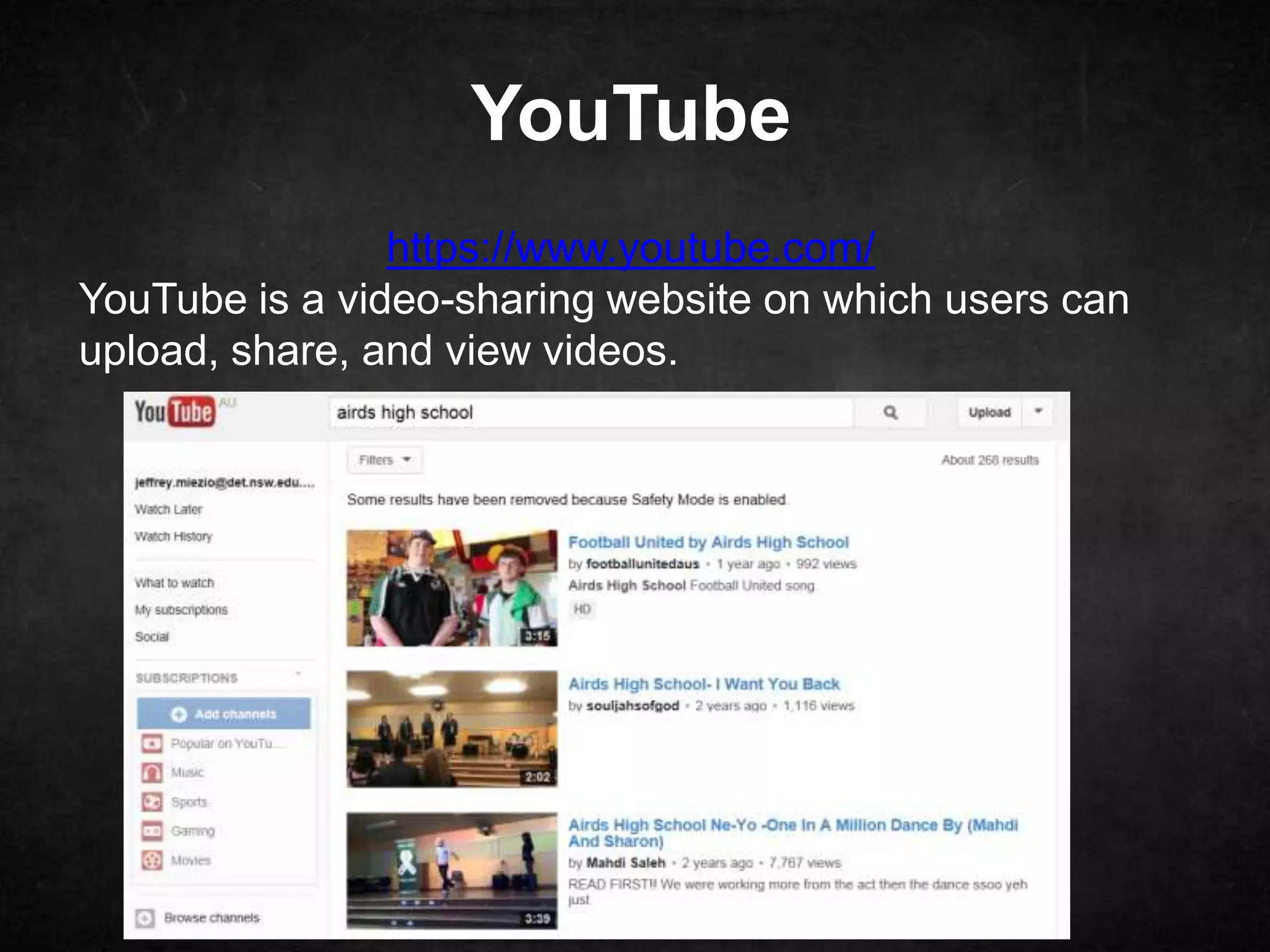
Task: Click the Browse channels plus icon
Action: point(145,918)
